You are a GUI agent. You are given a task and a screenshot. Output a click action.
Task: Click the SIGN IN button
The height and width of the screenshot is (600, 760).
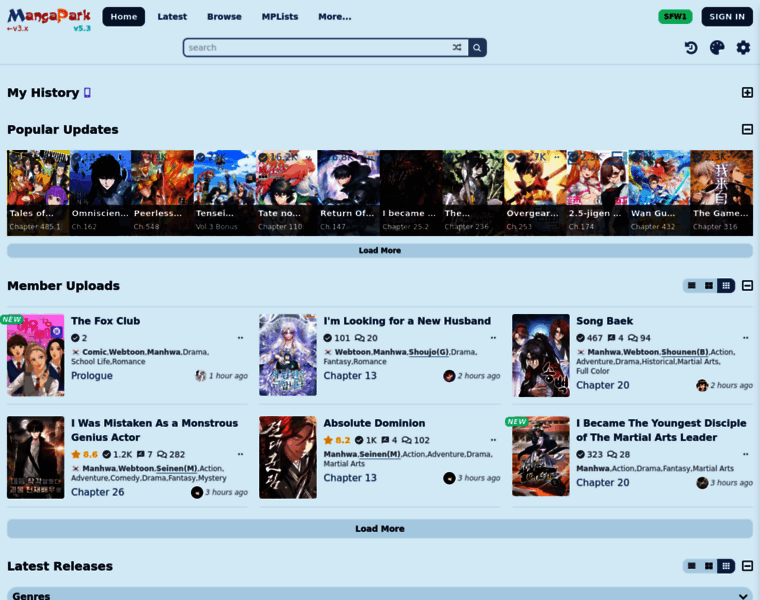[727, 16]
